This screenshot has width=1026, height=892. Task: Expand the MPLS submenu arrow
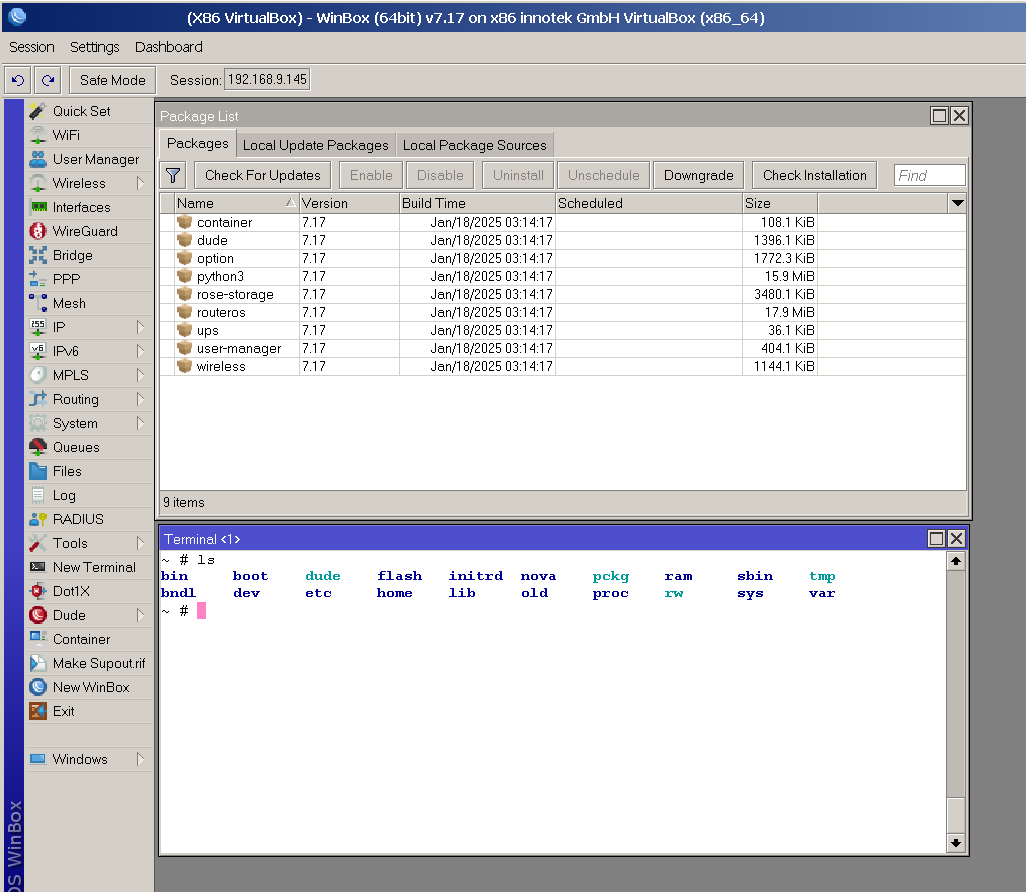pyautogui.click(x=140, y=375)
